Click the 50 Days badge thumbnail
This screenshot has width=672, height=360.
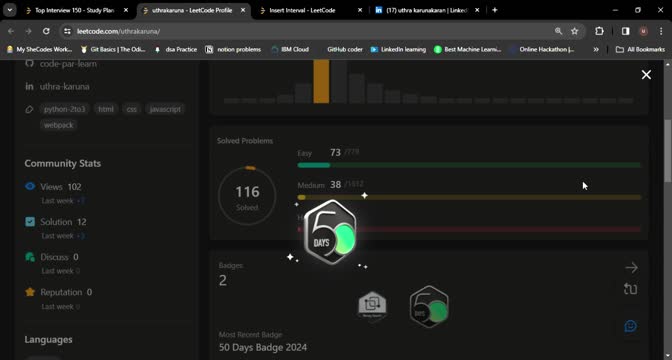click(x=429, y=306)
